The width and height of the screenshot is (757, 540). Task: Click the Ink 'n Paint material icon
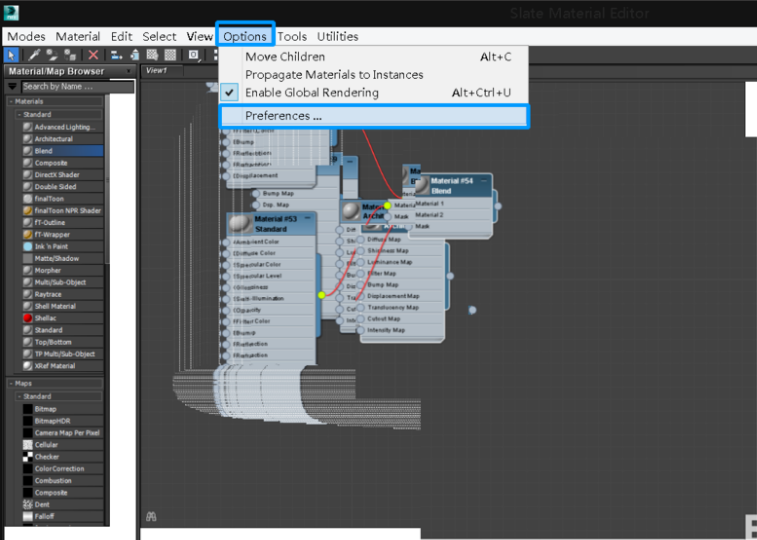[x=28, y=247]
